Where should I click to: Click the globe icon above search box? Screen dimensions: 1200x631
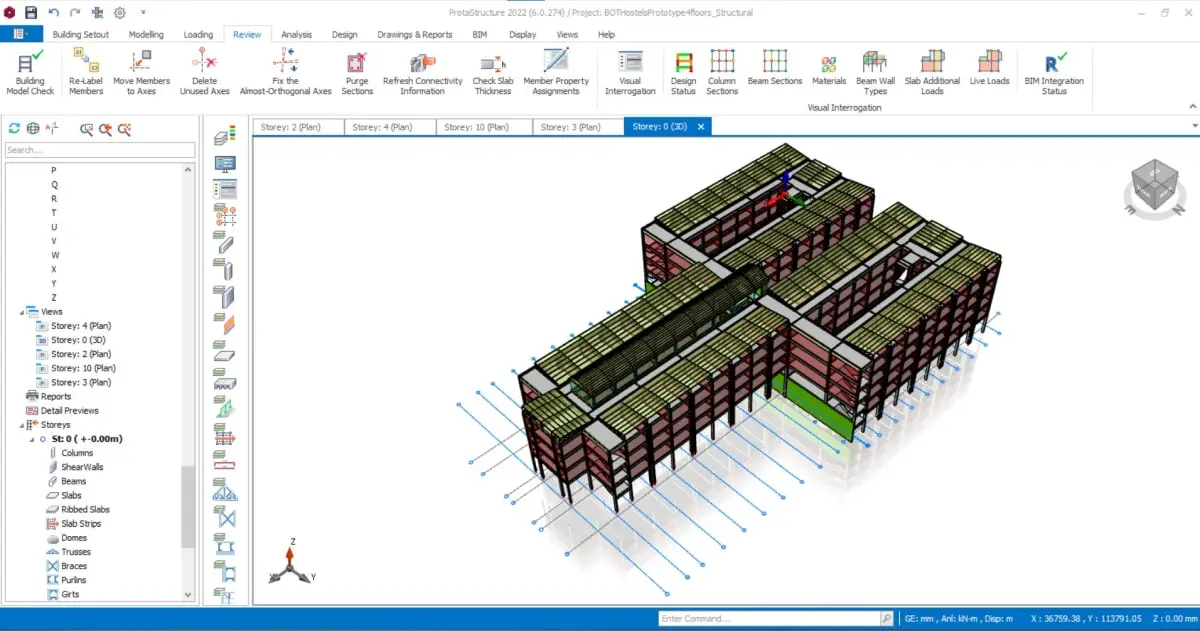coord(33,128)
